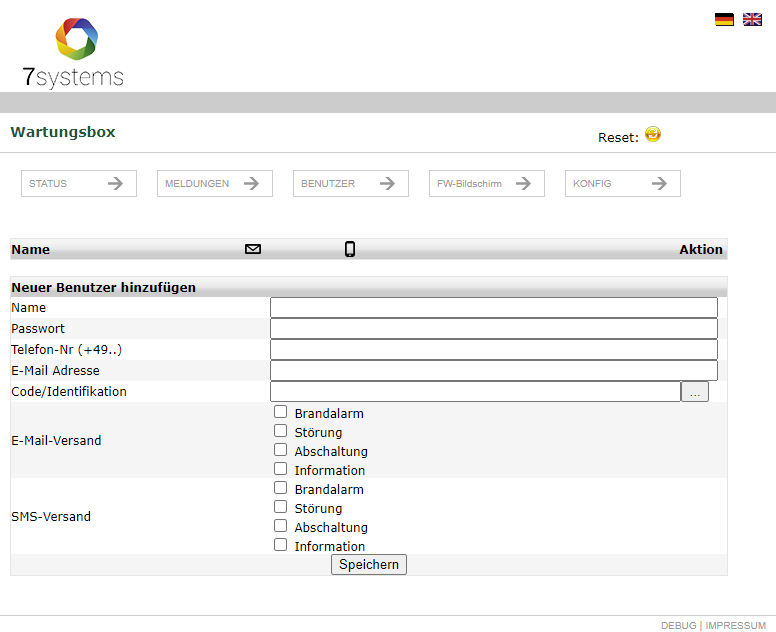776x632 pixels.
Task: Enable Abschaltung under SMS-Versand
Action: [281, 526]
